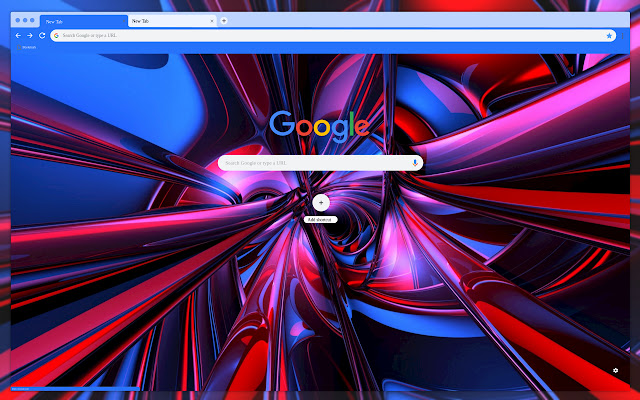Switch to the second New Tab
The image size is (640, 400).
tap(172, 21)
